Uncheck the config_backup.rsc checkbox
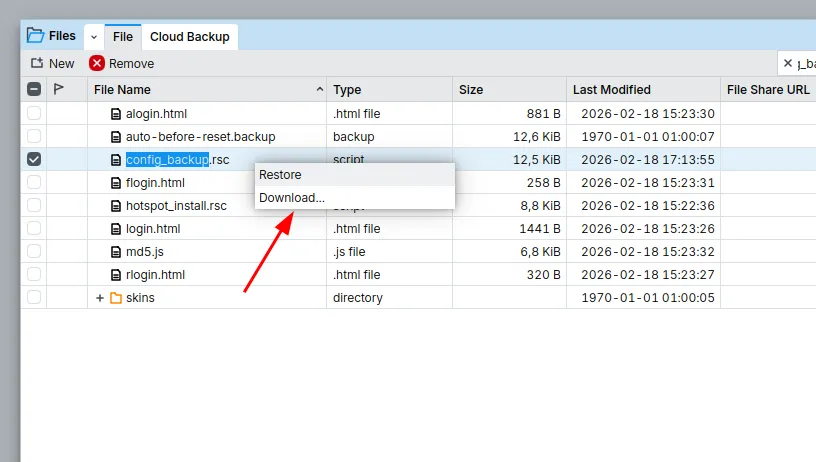Image resolution: width=816 pixels, height=462 pixels. click(x=34, y=160)
